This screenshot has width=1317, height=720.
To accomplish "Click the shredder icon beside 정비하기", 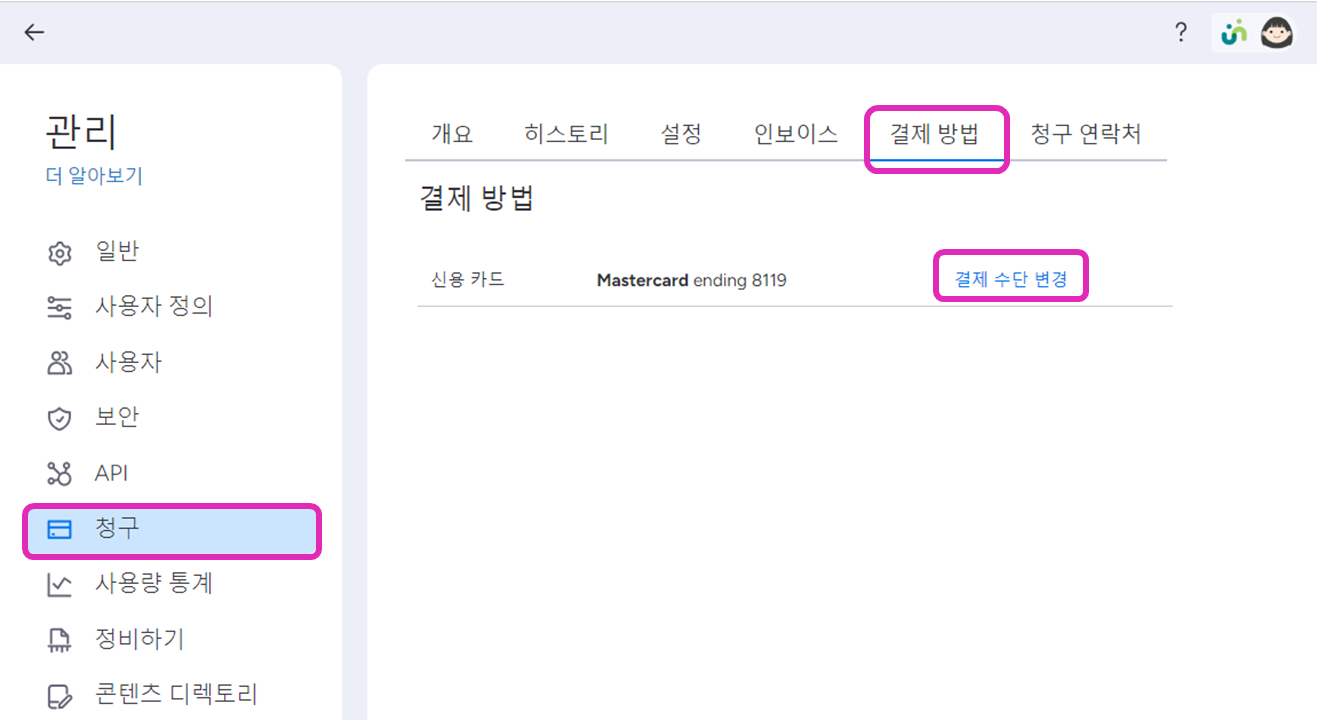I will pyautogui.click(x=60, y=641).
